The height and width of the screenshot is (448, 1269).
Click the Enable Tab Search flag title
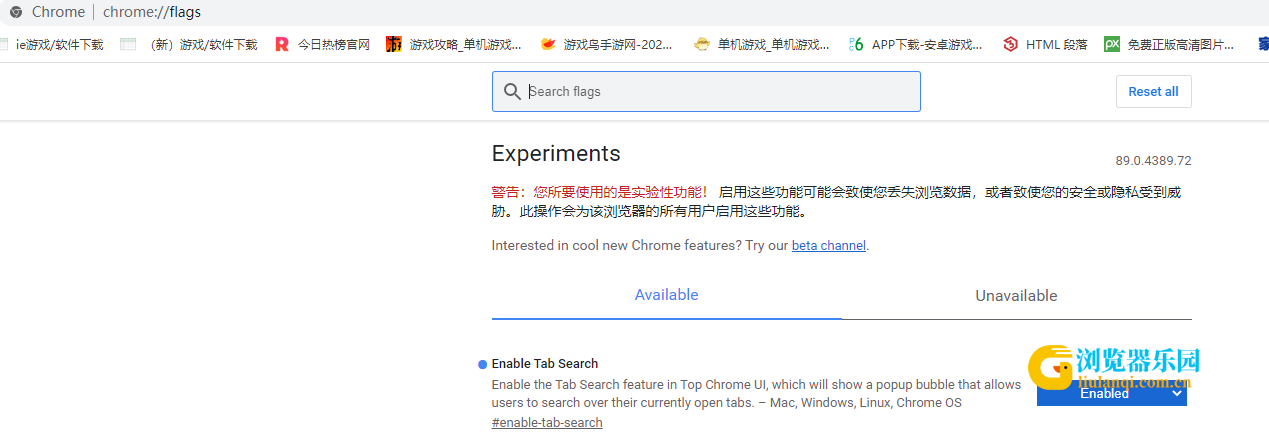(x=545, y=363)
